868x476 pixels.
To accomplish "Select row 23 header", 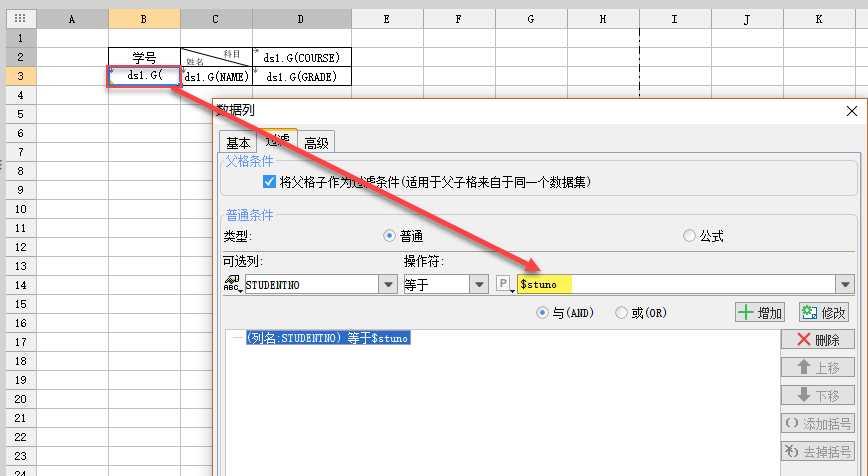I will [x=20, y=456].
